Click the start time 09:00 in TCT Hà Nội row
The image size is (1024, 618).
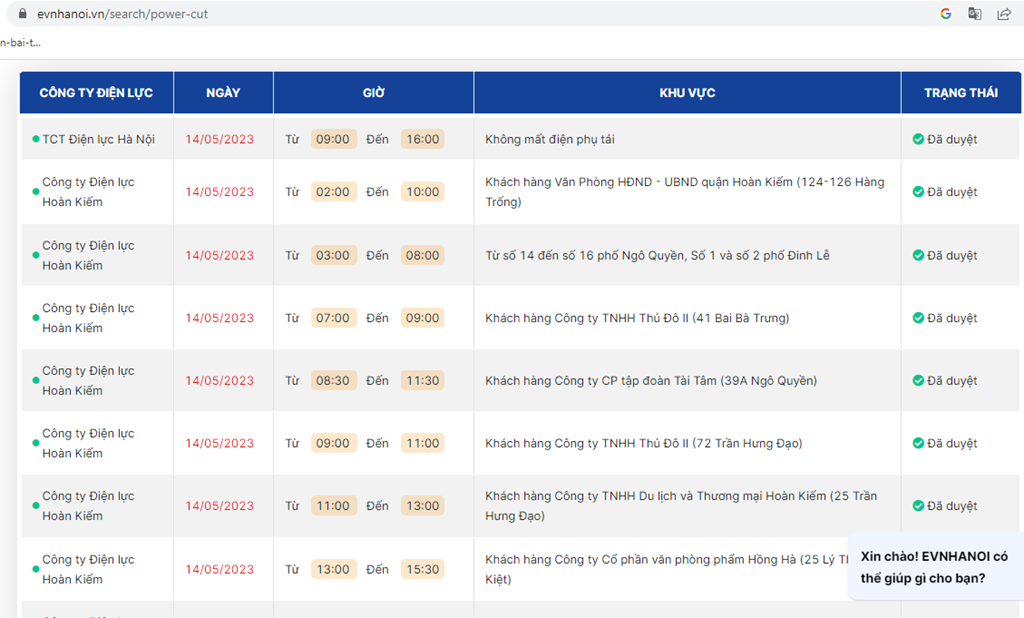(x=333, y=139)
